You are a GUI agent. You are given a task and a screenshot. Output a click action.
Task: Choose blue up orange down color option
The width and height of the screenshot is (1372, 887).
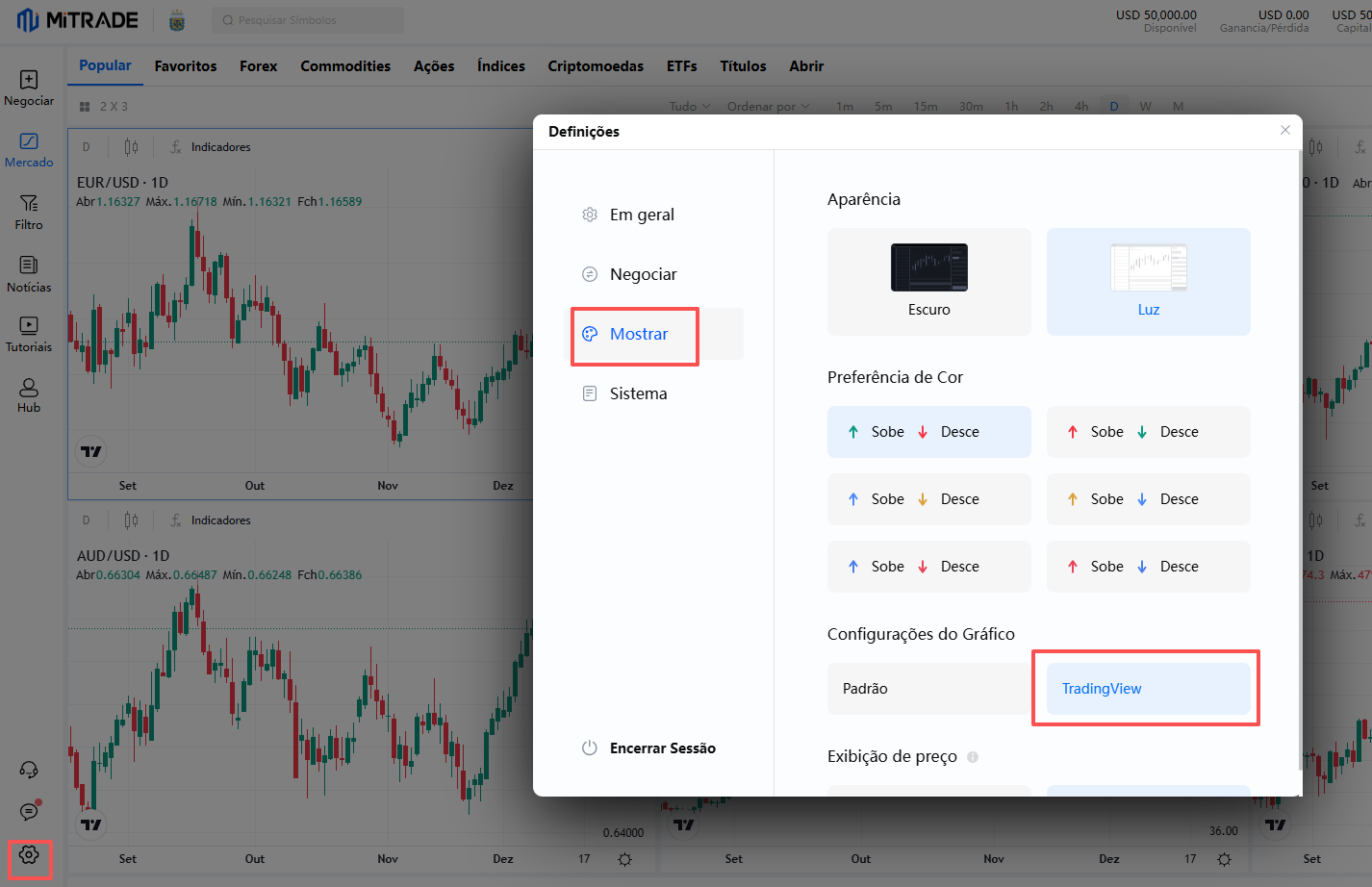tap(928, 499)
